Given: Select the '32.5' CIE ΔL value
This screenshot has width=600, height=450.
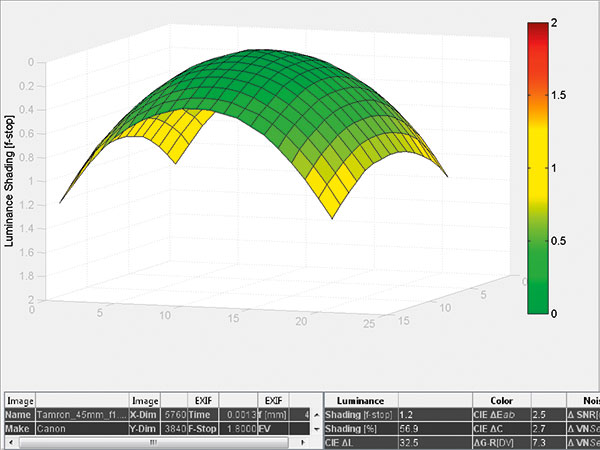Looking at the screenshot, I should [435, 443].
